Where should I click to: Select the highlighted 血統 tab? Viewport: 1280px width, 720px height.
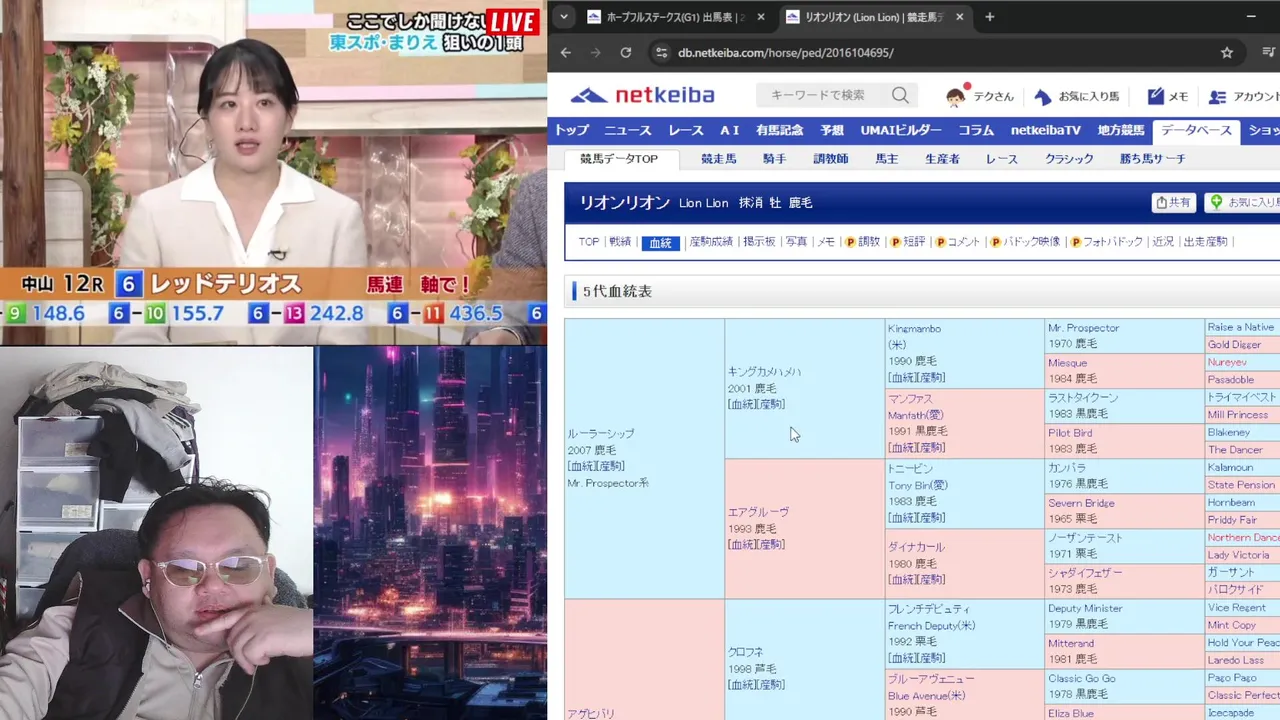pyautogui.click(x=660, y=243)
